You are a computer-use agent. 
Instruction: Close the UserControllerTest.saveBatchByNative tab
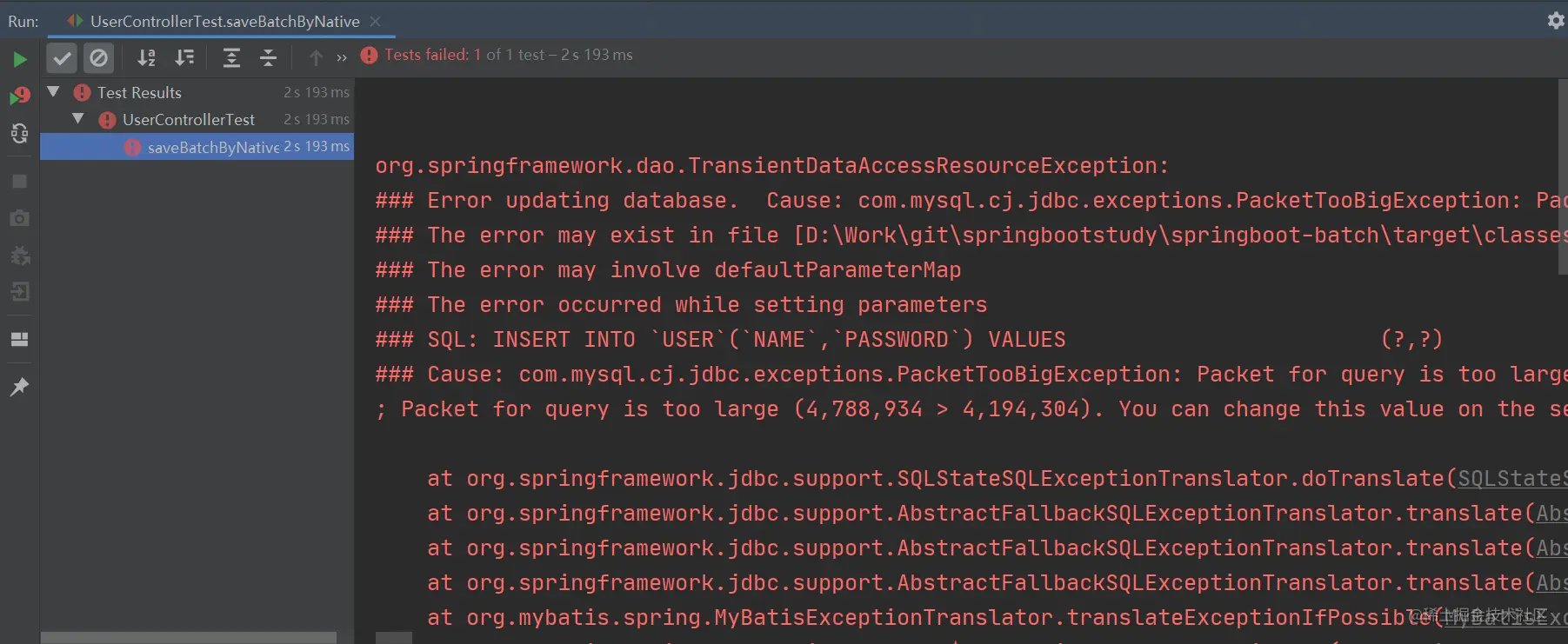pos(375,21)
